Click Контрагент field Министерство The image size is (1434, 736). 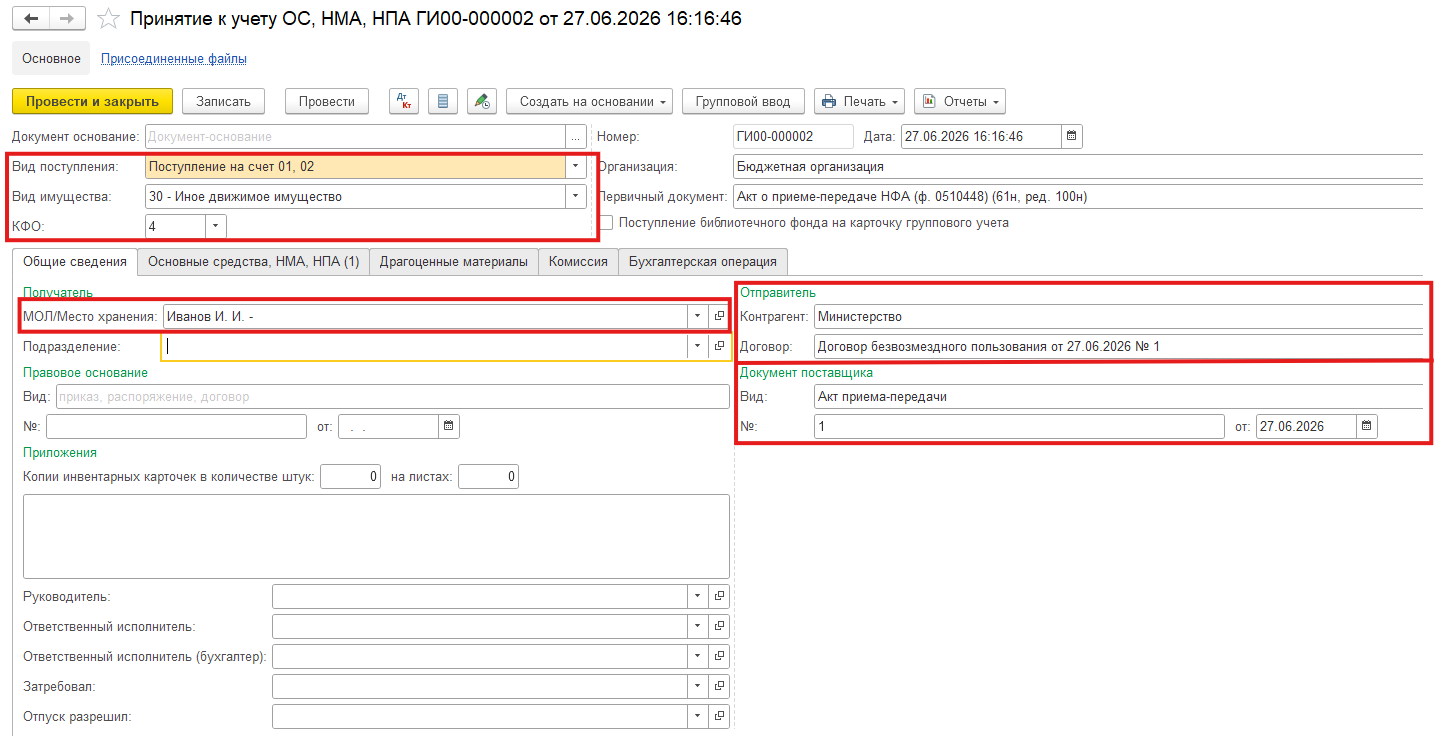point(1118,317)
